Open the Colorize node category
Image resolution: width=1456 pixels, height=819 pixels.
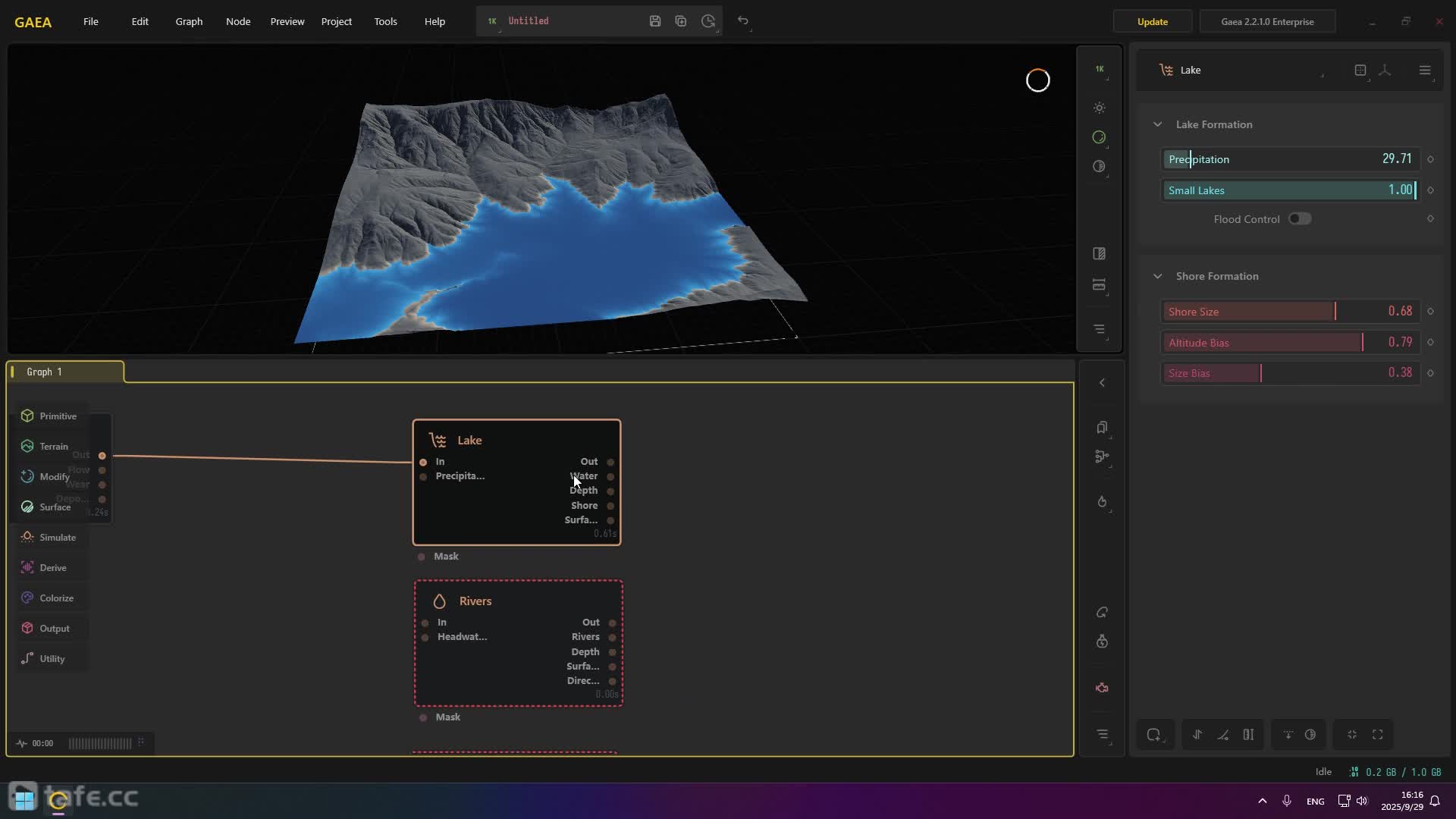[49, 598]
